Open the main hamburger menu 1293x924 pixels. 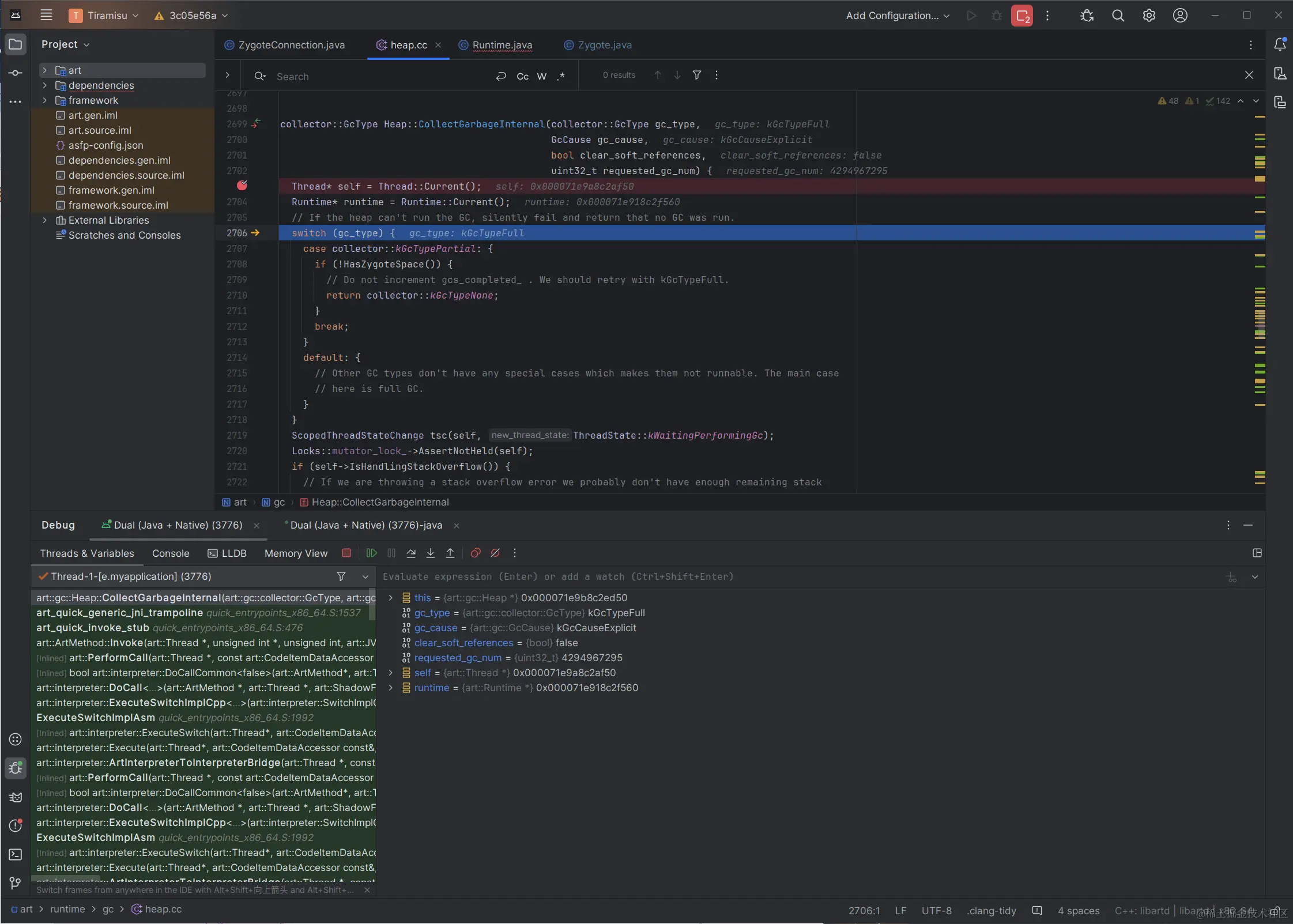(47, 16)
